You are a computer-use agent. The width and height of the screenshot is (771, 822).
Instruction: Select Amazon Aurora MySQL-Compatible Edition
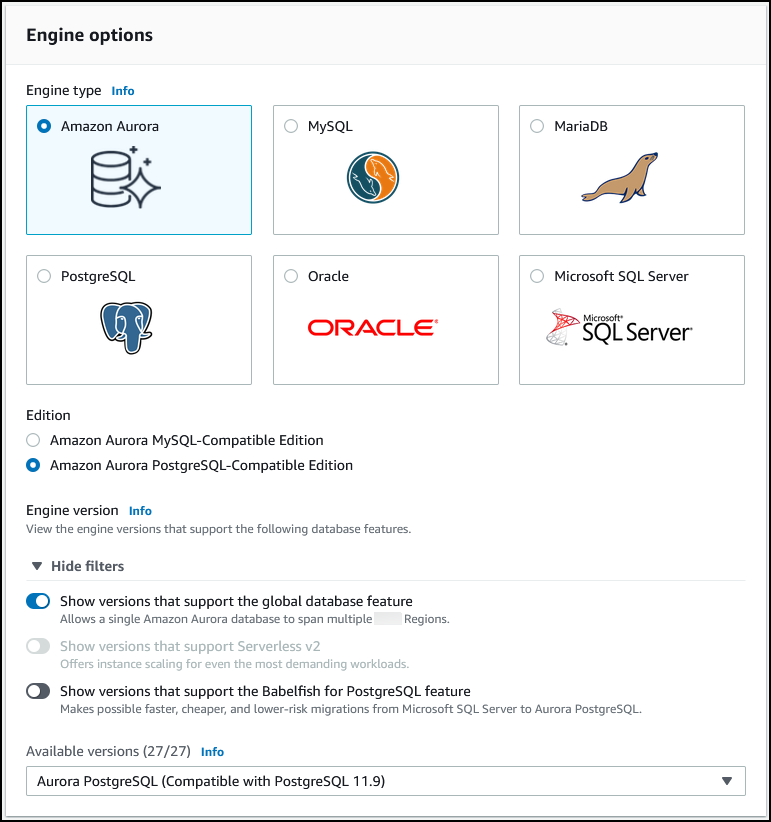pyautogui.click(x=34, y=440)
